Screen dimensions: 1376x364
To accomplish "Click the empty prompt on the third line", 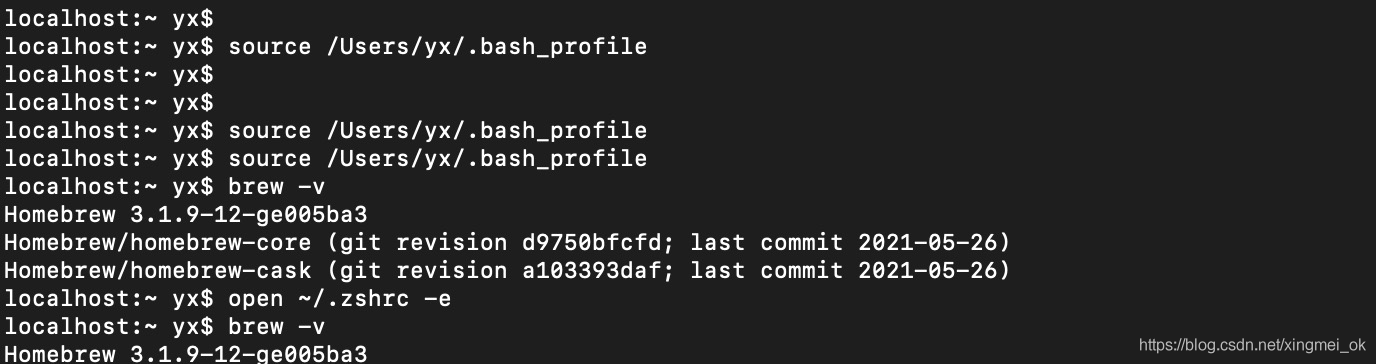I will click(109, 74).
